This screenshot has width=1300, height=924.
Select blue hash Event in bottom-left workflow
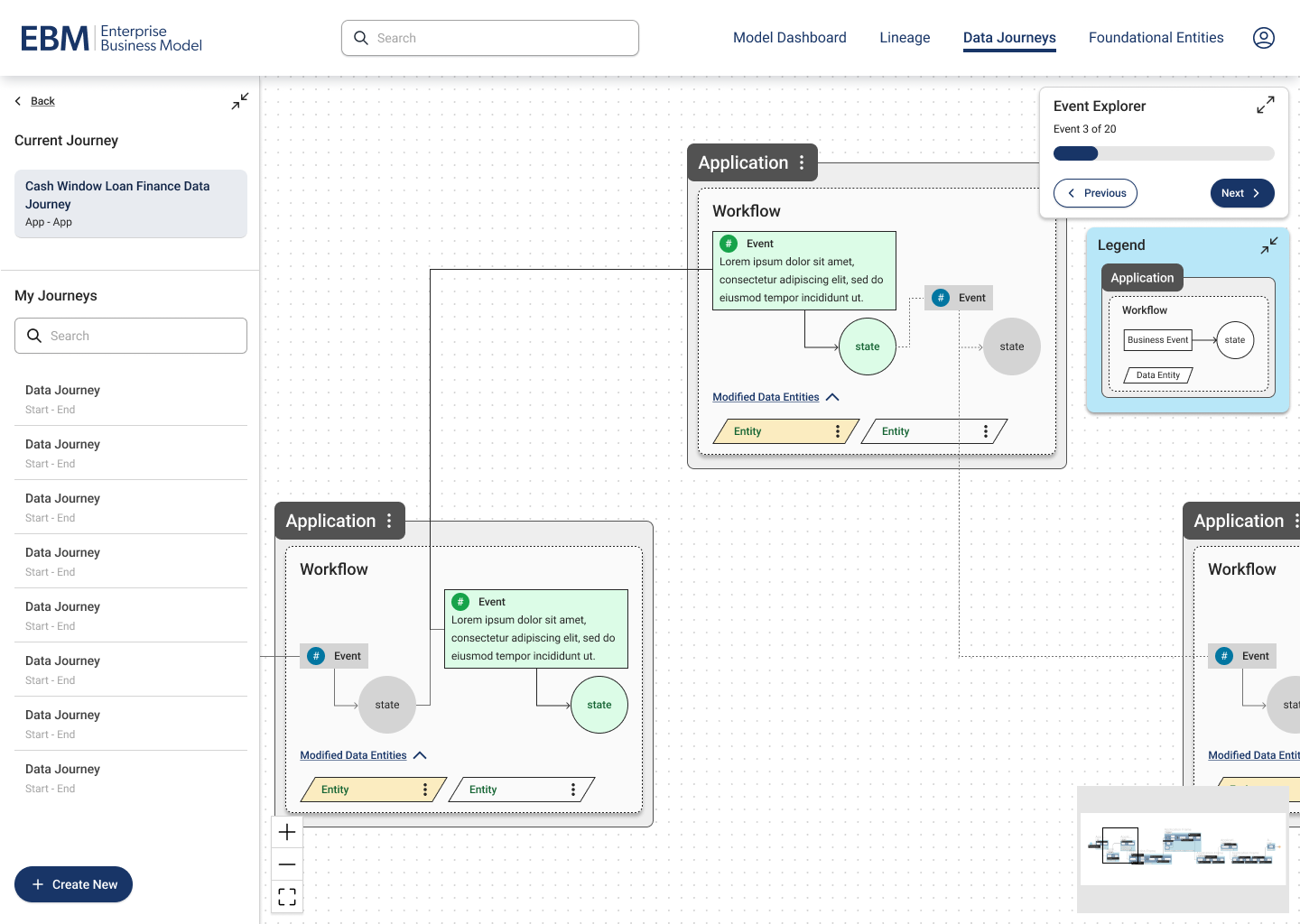(334, 656)
